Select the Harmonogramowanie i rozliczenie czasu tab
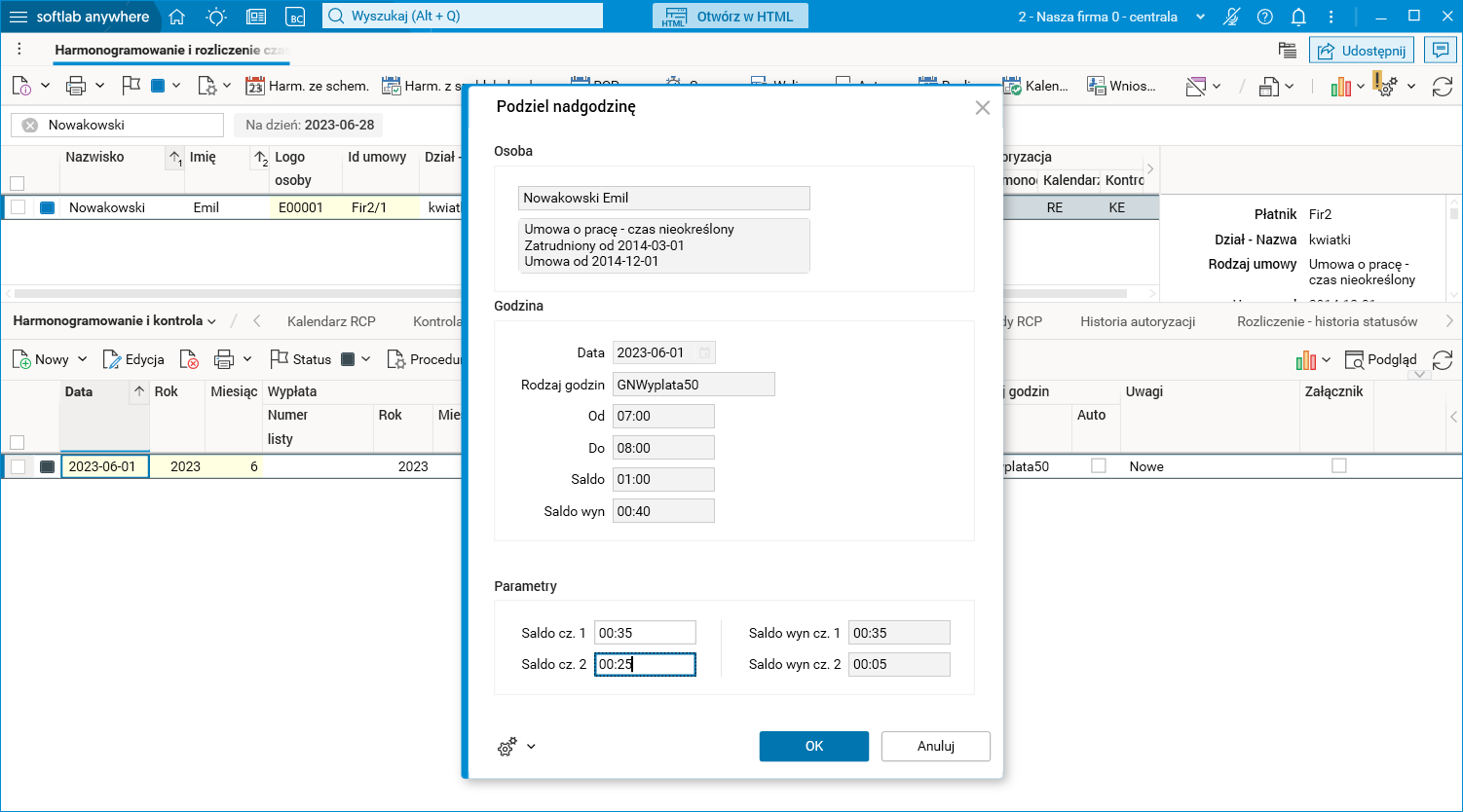This screenshot has height=812, width=1463. 171,50
